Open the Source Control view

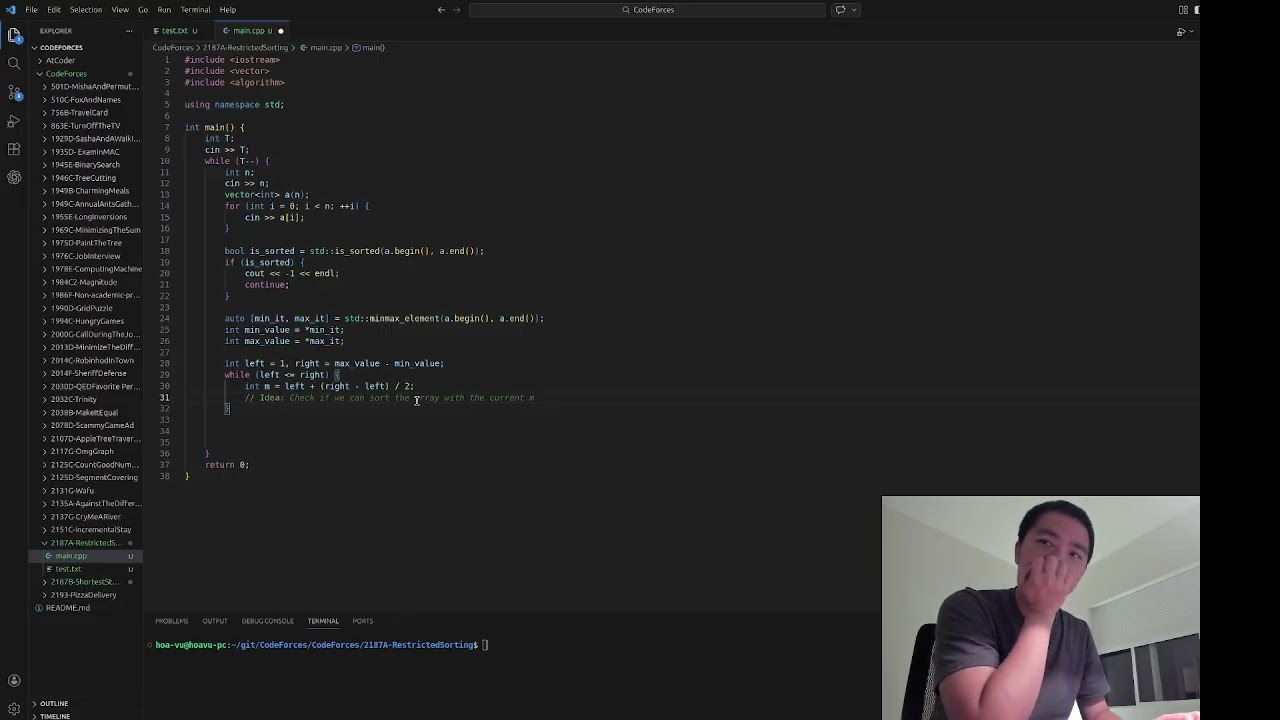[x=14, y=92]
